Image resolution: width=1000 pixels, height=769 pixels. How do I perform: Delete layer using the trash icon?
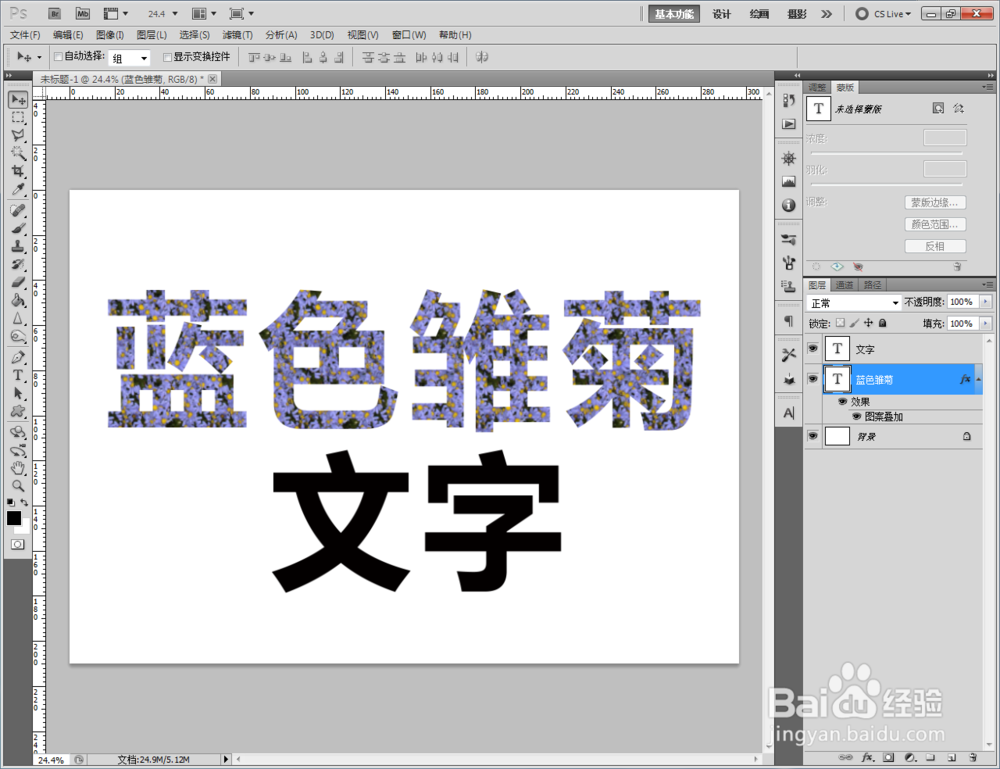973,758
